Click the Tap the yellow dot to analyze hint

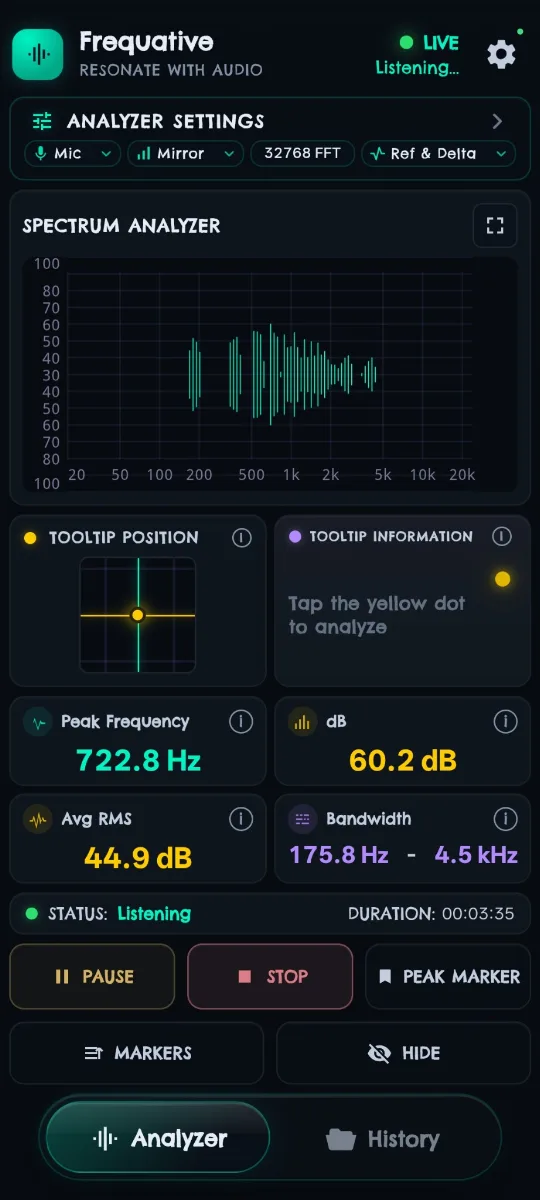coord(377,615)
